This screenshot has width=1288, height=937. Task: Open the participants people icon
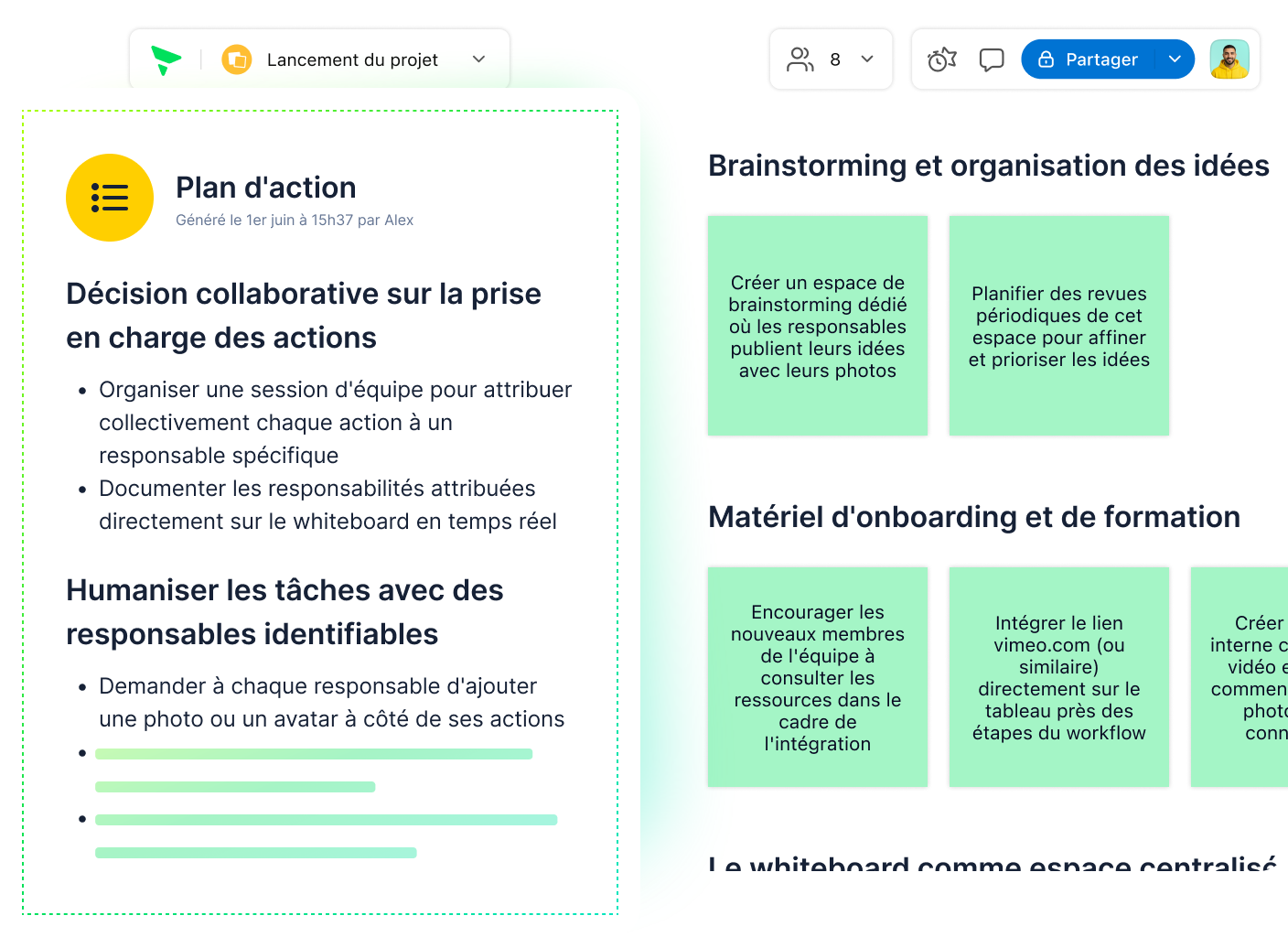(x=800, y=59)
